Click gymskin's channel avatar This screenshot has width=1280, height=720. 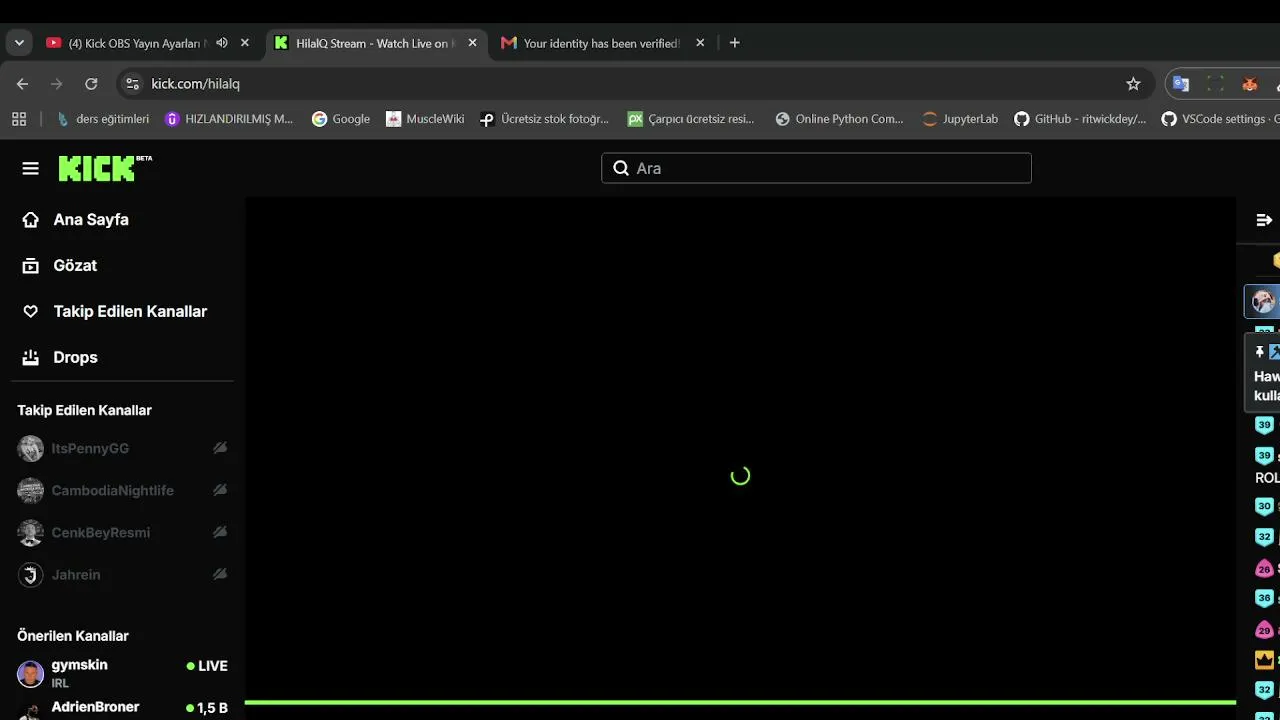[x=31, y=673]
